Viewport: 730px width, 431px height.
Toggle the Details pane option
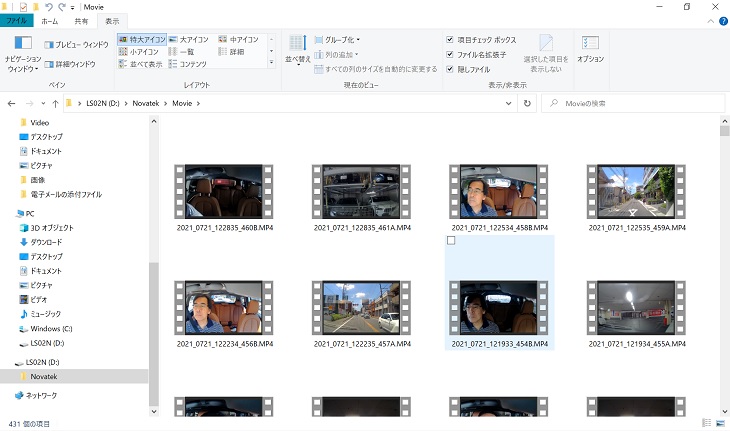(x=70, y=64)
